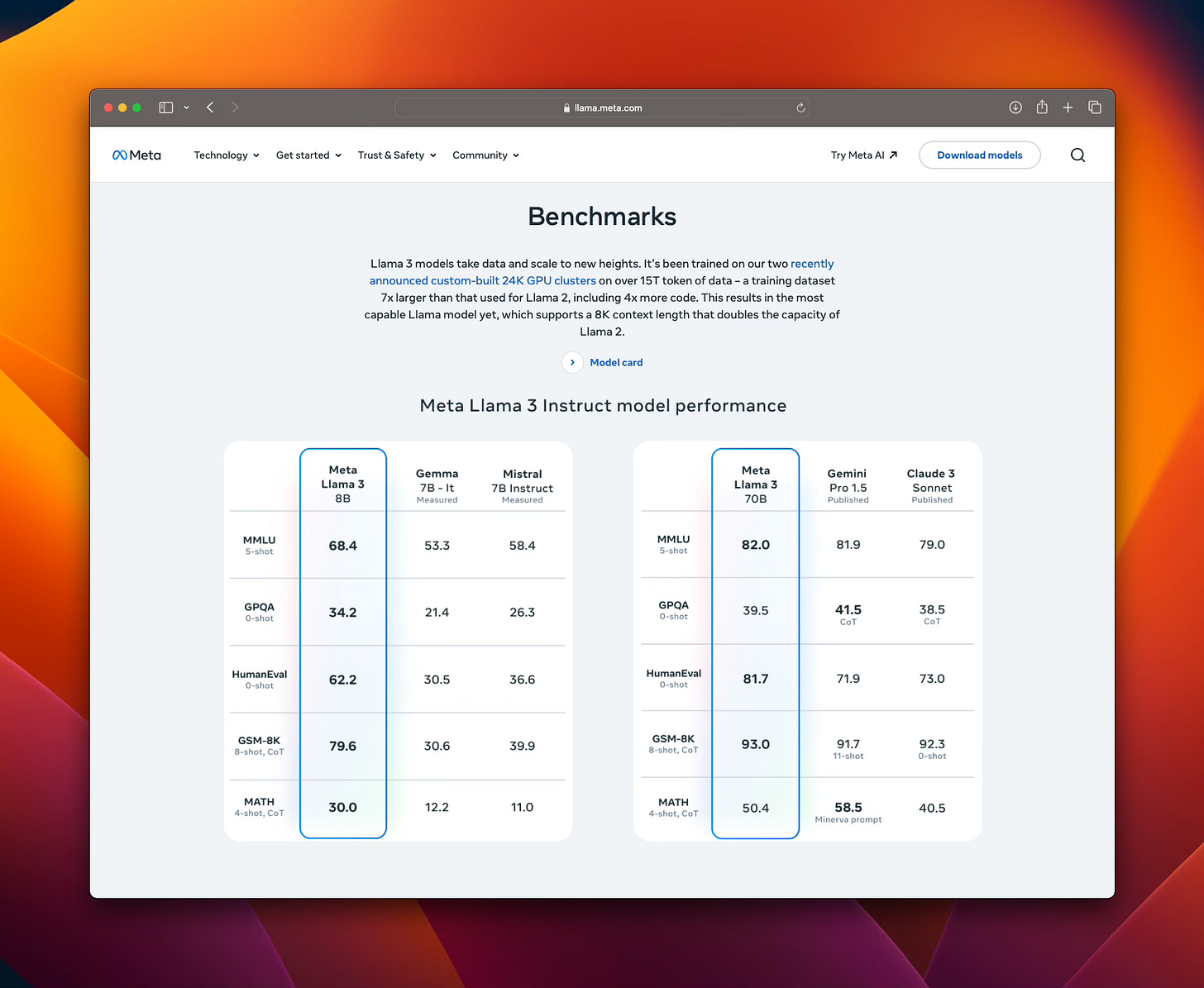Go forward with the forward arrow
Image resolution: width=1204 pixels, height=988 pixels.
(235, 107)
